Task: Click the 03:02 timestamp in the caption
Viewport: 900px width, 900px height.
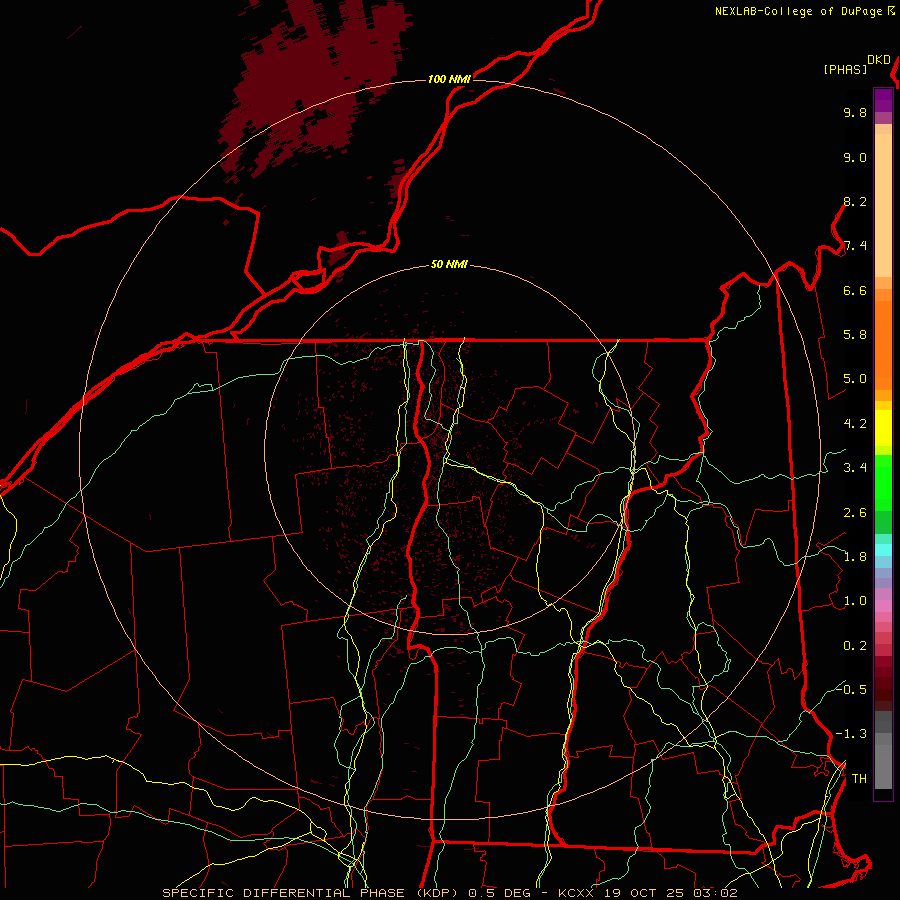Action: click(x=715, y=893)
